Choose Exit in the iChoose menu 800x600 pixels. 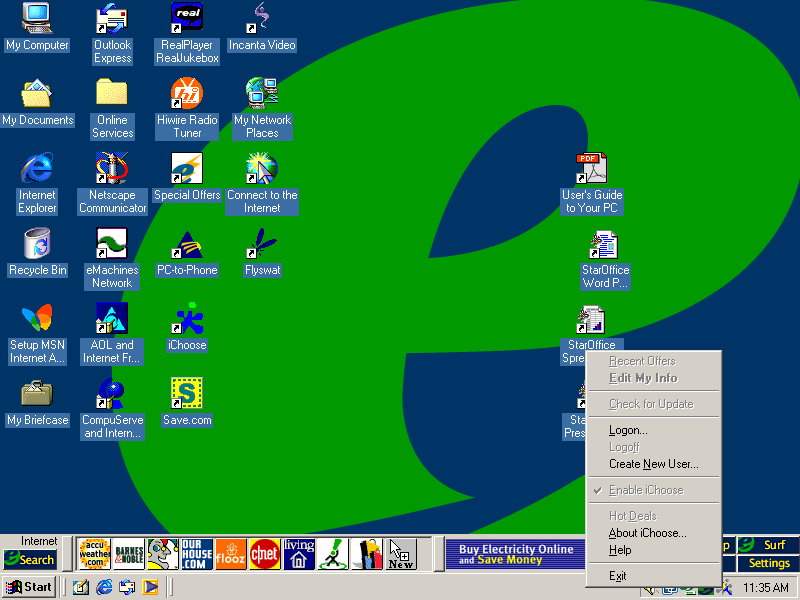tap(618, 576)
